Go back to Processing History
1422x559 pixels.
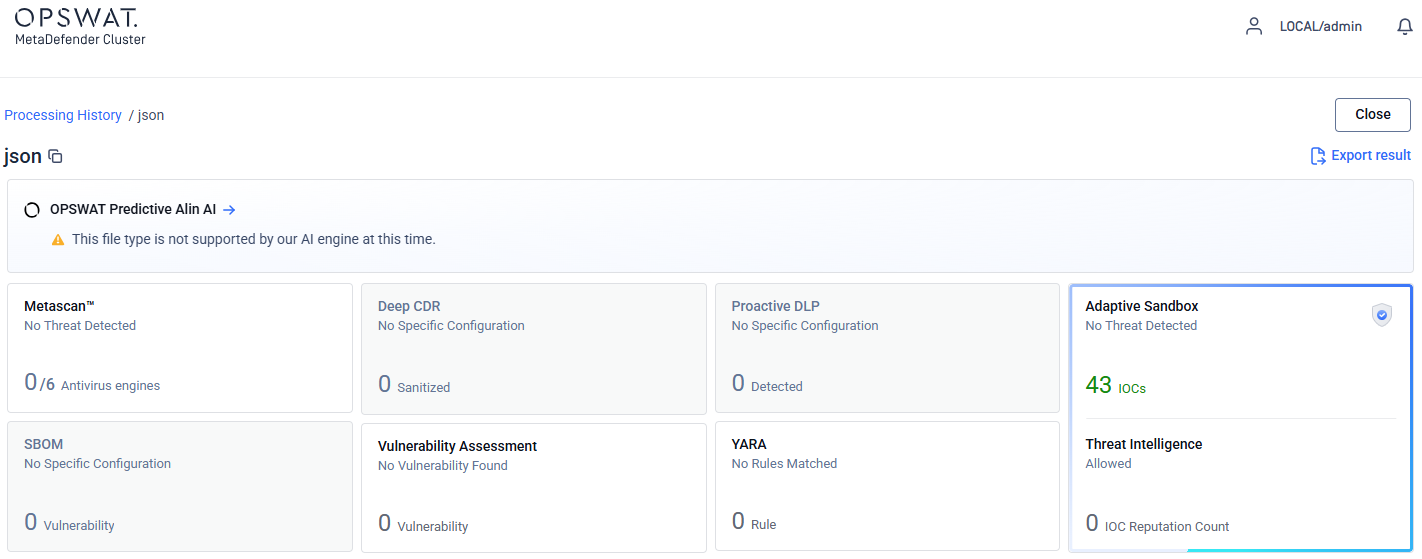click(63, 115)
